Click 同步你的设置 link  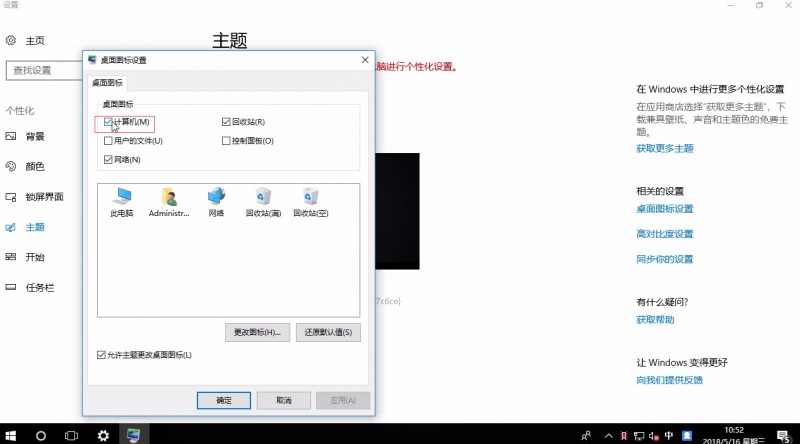coord(664,259)
